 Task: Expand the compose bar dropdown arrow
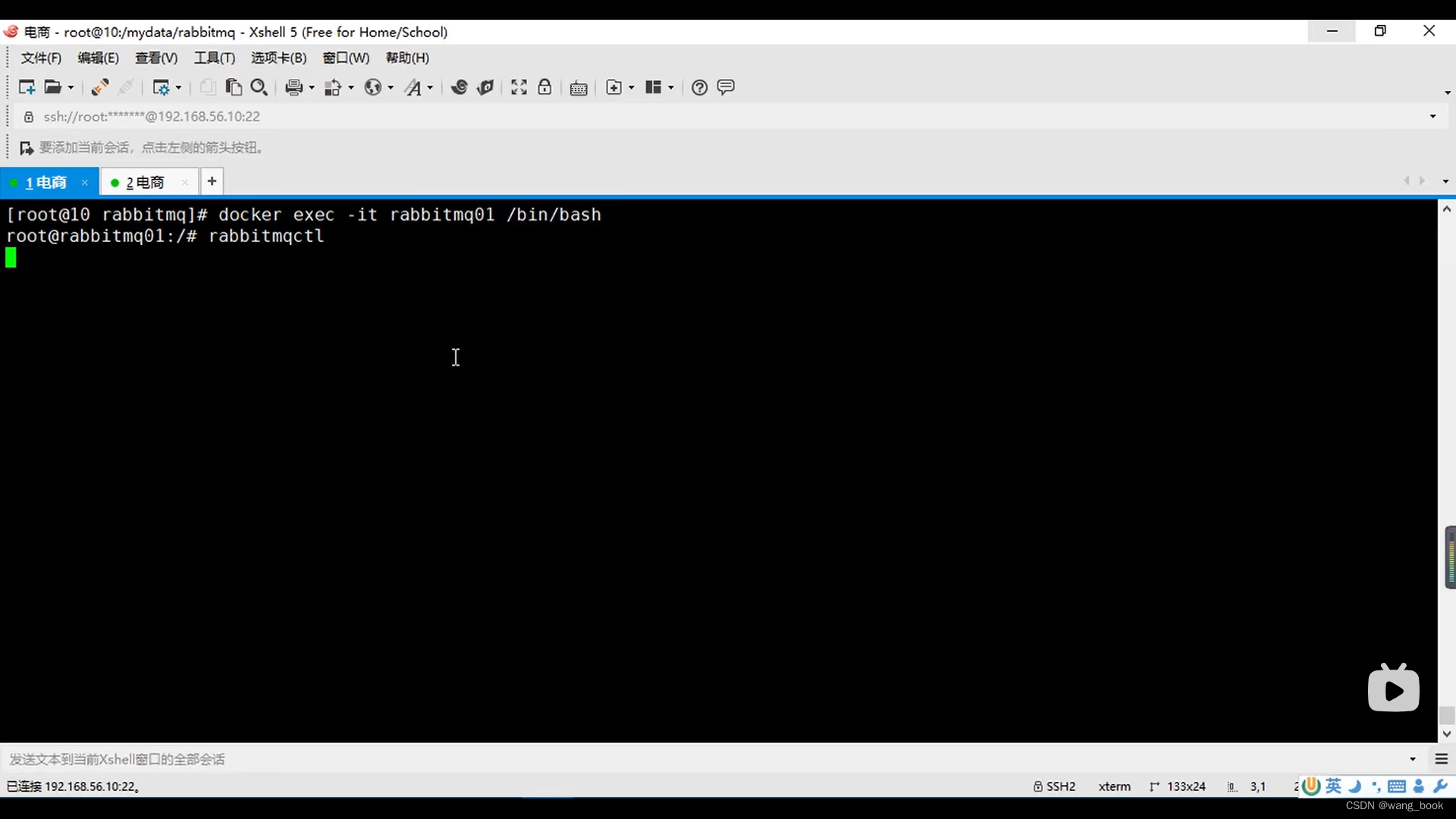pos(1413,759)
